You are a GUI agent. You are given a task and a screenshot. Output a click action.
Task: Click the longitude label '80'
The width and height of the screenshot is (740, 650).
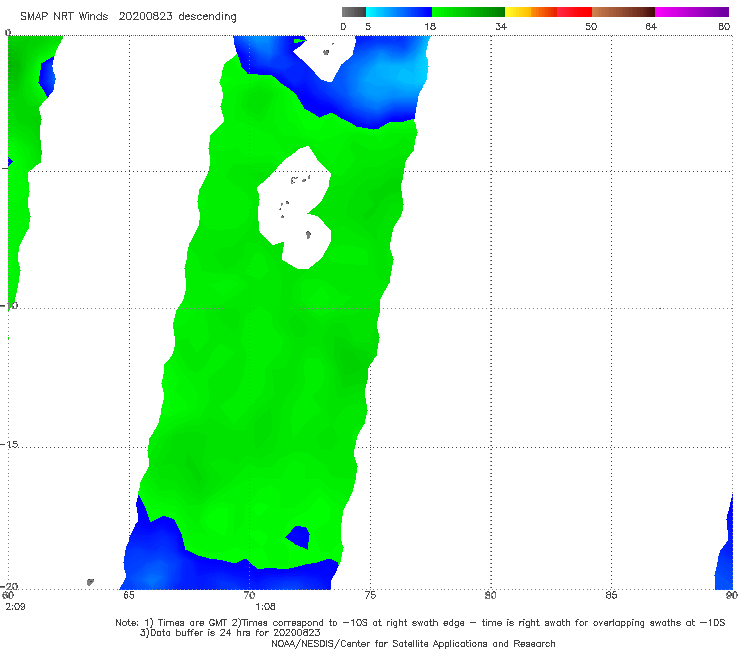491,595
